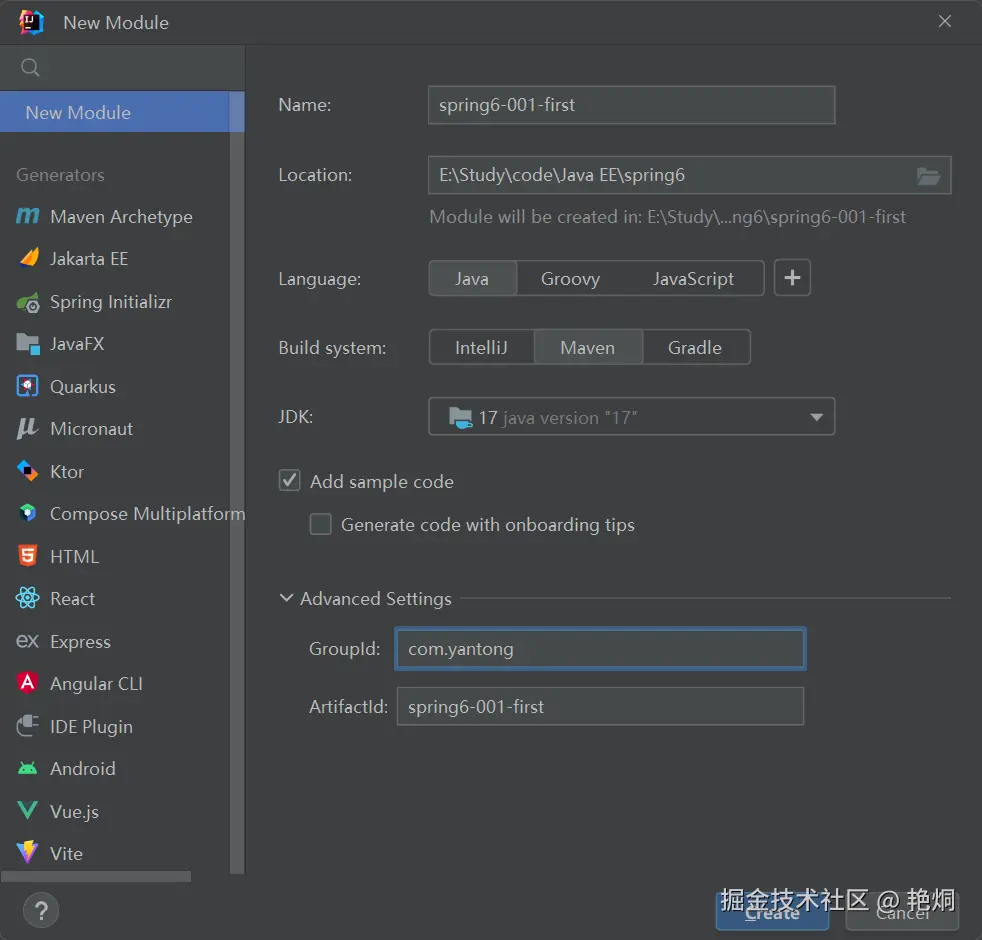This screenshot has width=982, height=940.
Task: Click the HTML5 icon
Action: tap(28, 555)
